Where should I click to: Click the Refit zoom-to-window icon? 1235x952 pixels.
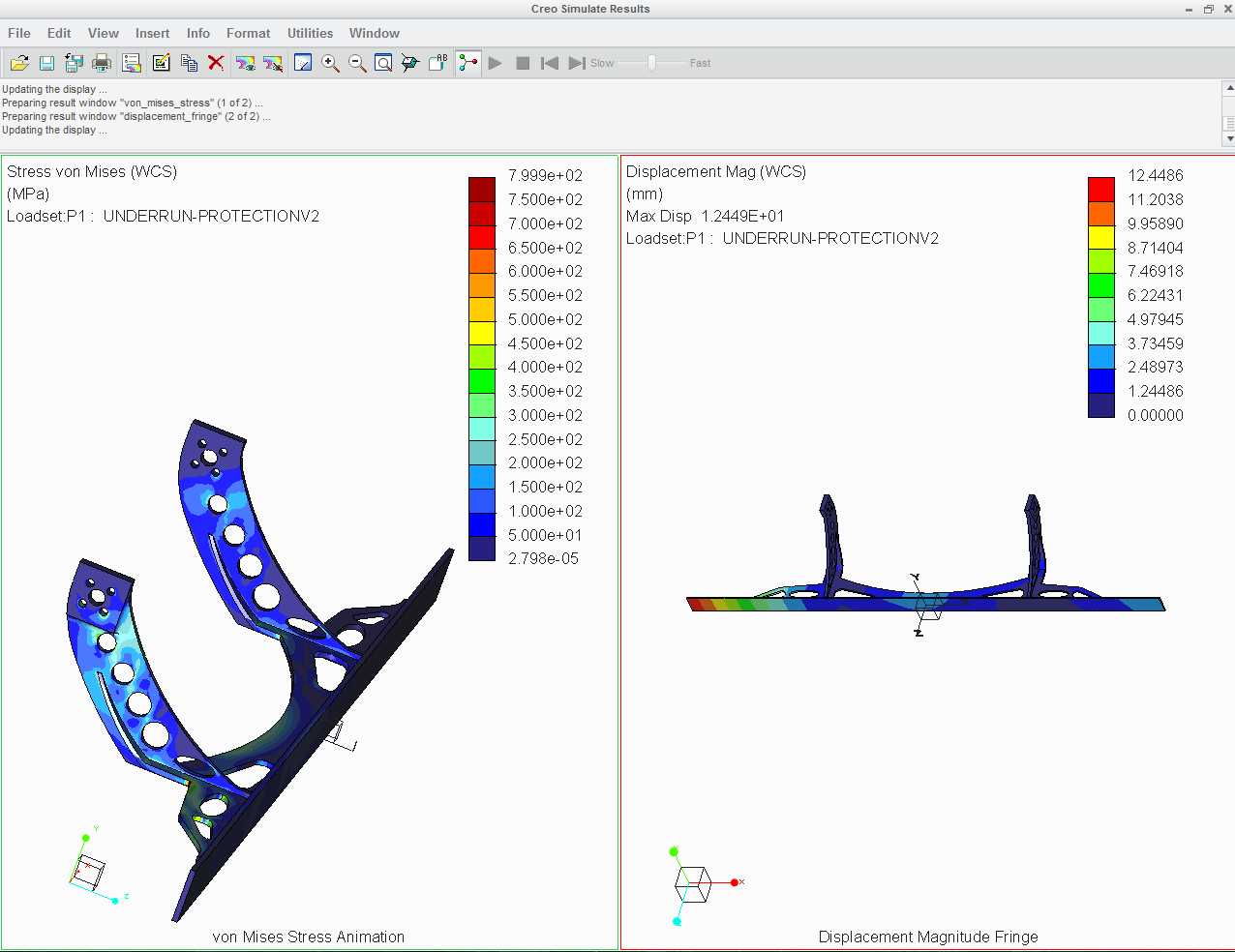[x=383, y=63]
